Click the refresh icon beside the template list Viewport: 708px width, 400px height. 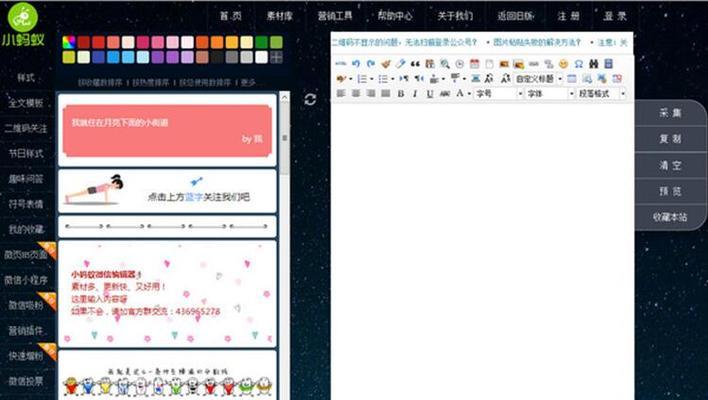pyautogui.click(x=310, y=99)
